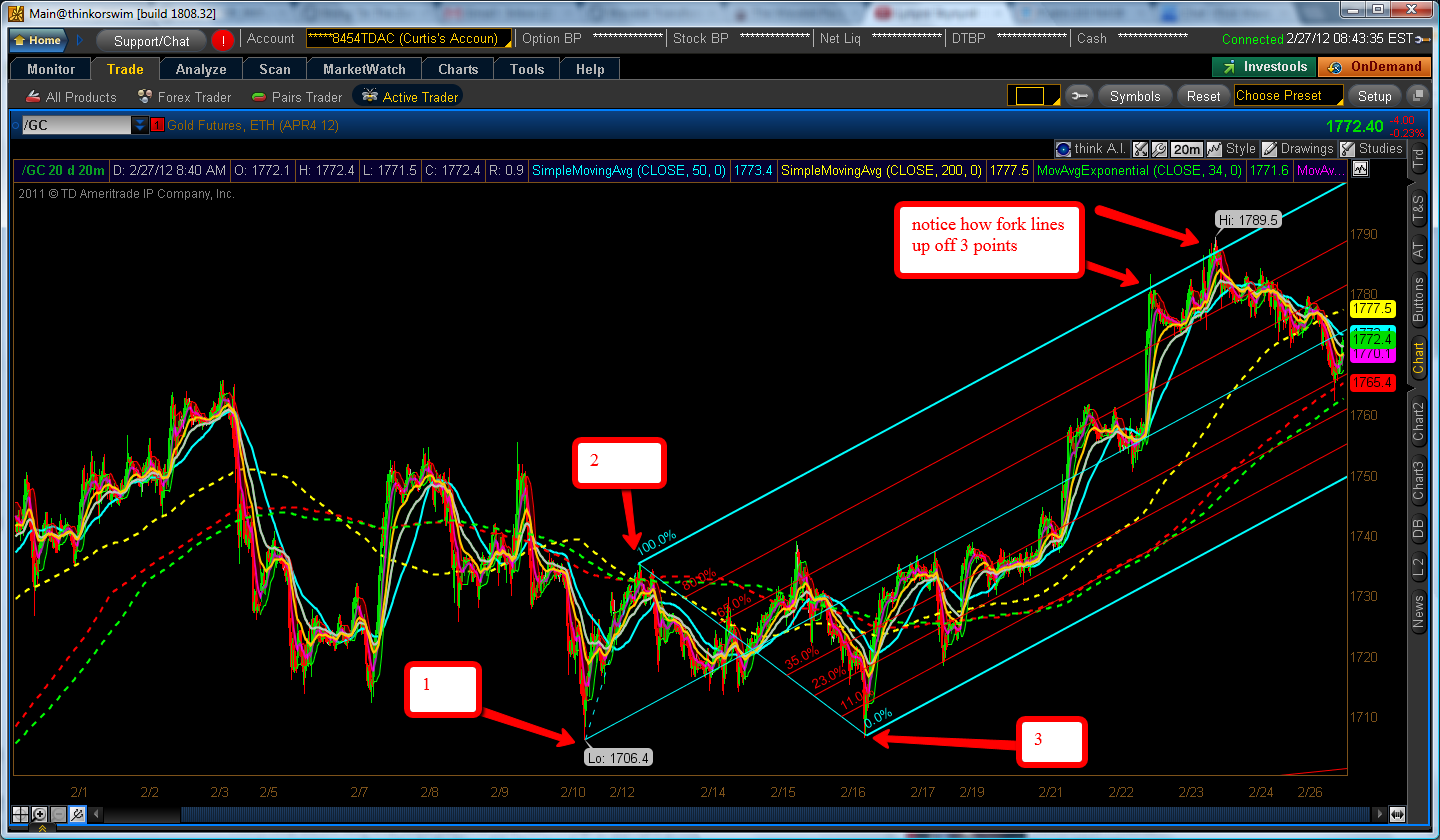Image resolution: width=1440 pixels, height=840 pixels.
Task: Click the SimpleMovingAvg (CLOSE, 200, 0) study label
Action: [882, 171]
